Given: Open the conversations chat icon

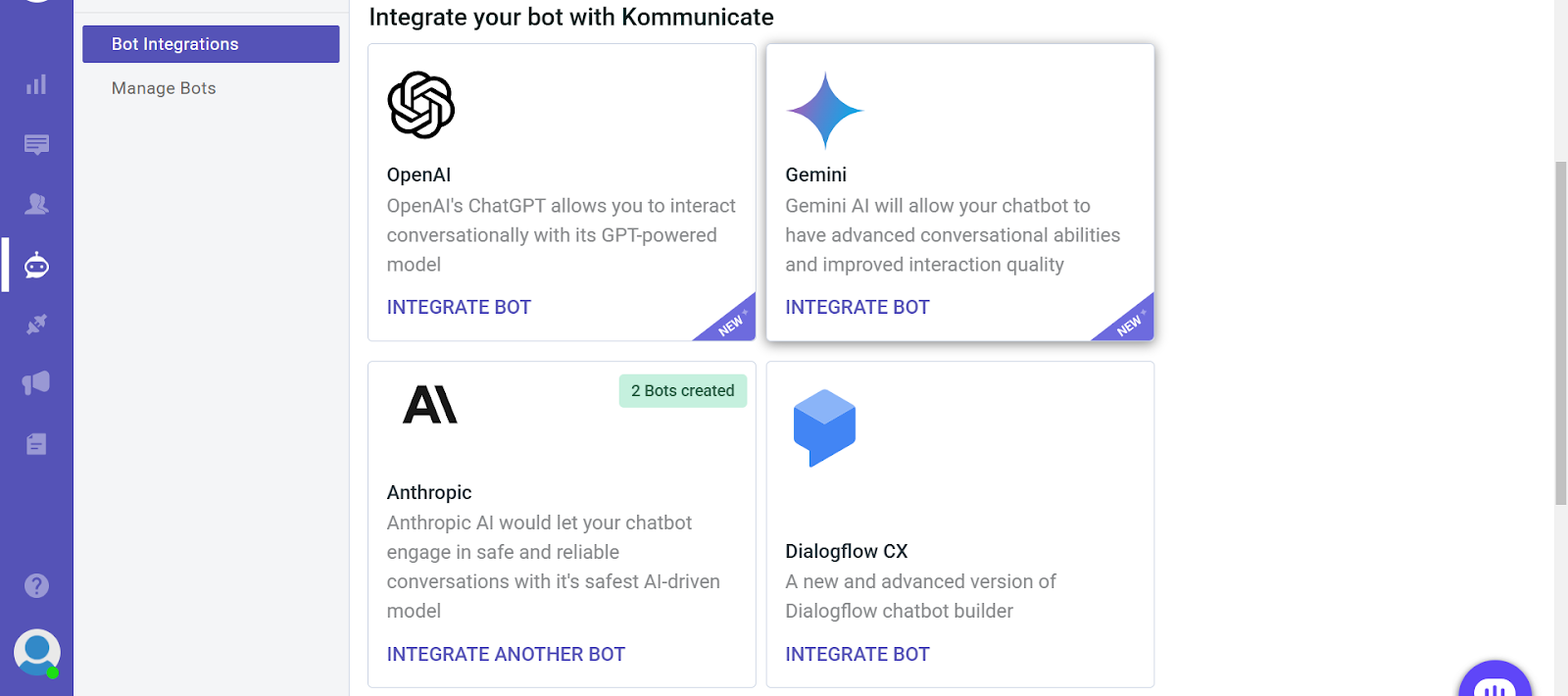Looking at the screenshot, I should (x=36, y=145).
